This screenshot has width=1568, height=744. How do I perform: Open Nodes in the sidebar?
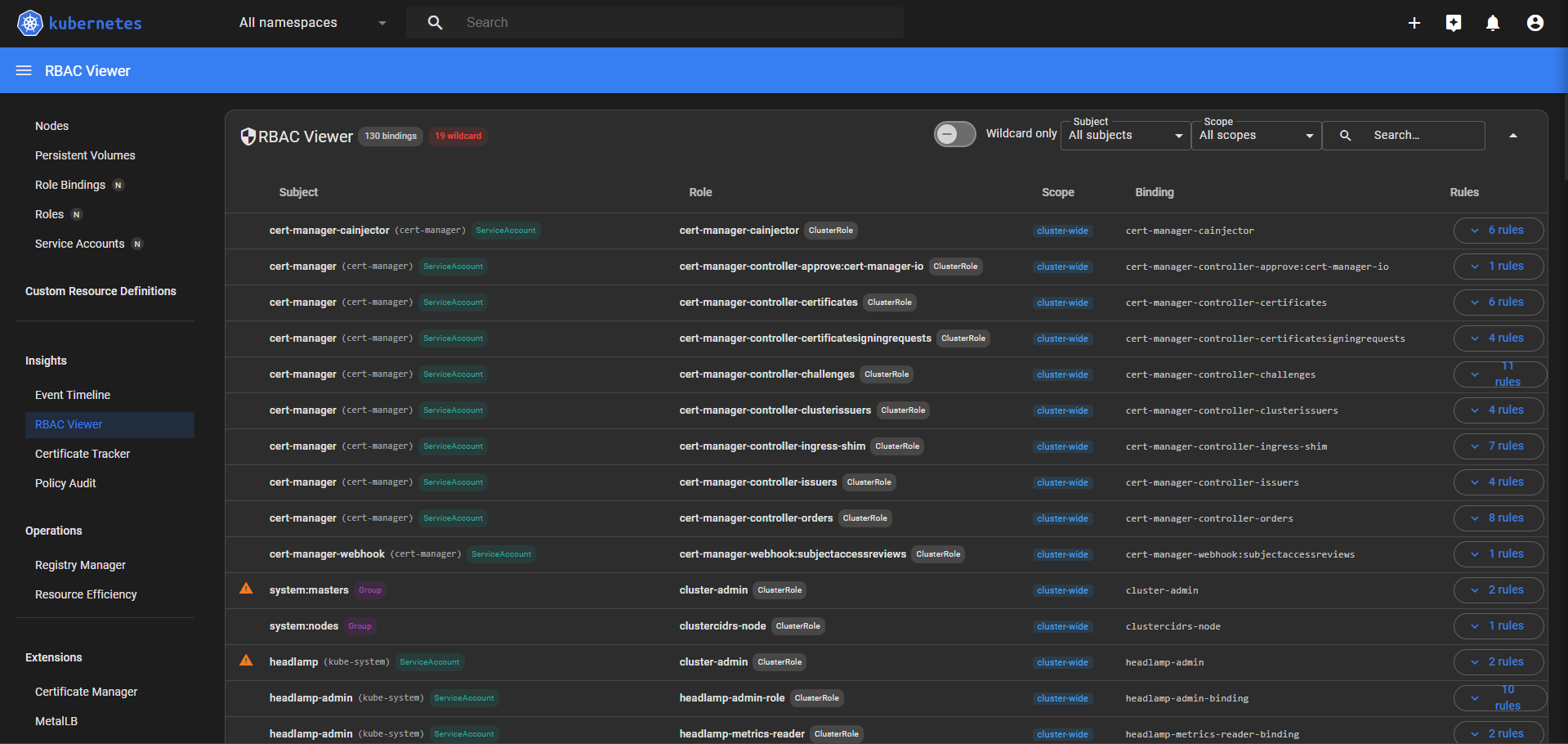pyautogui.click(x=51, y=126)
